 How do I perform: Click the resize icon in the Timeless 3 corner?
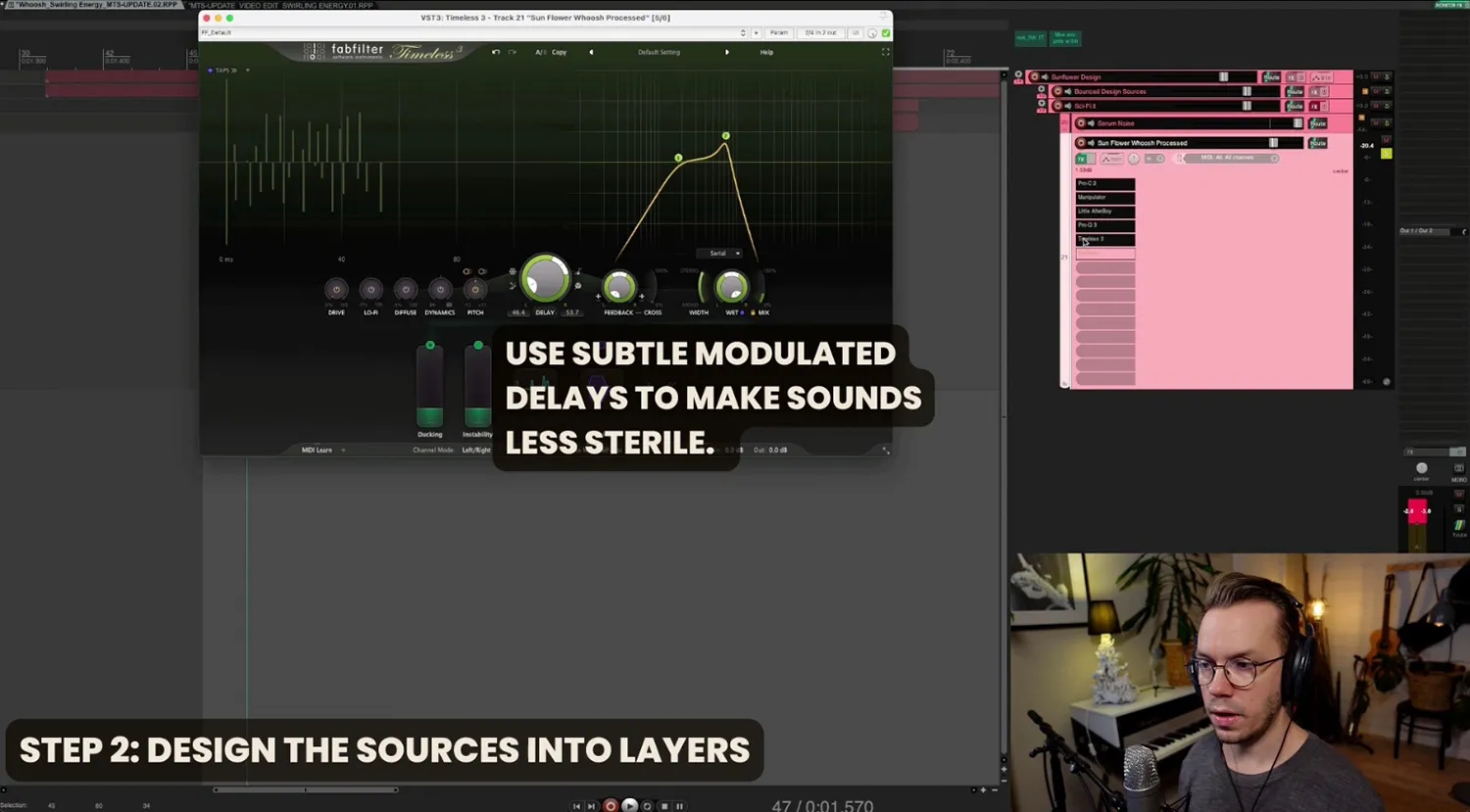click(885, 51)
